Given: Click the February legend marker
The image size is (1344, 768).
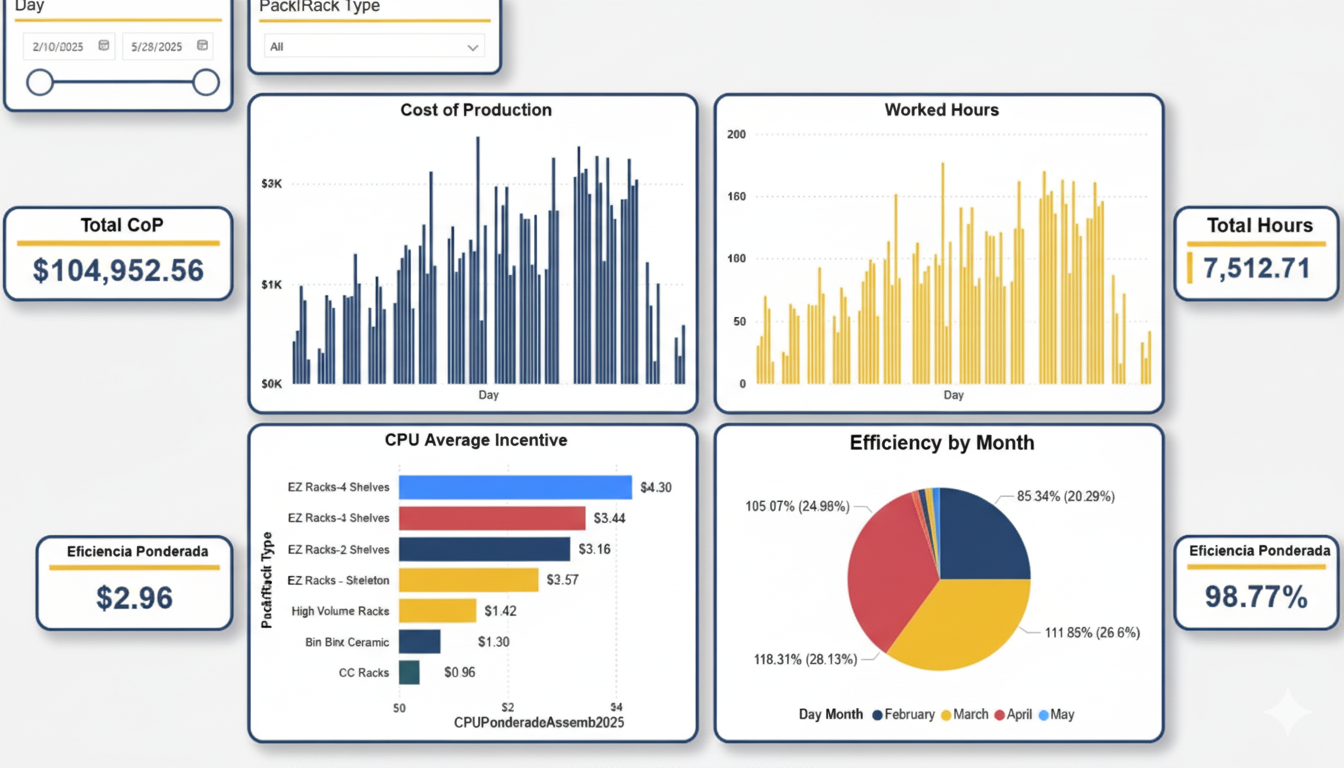Looking at the screenshot, I should (x=877, y=715).
